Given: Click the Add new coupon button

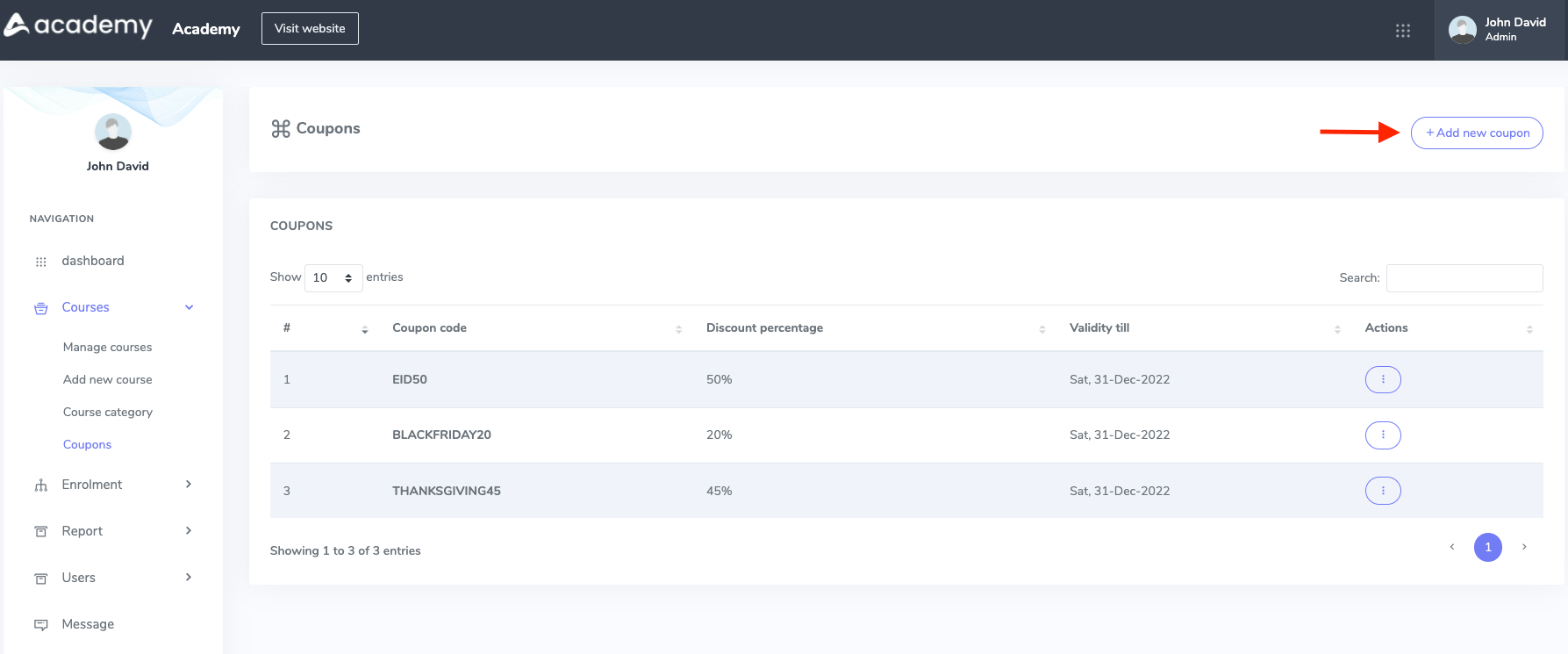Looking at the screenshot, I should (x=1476, y=133).
